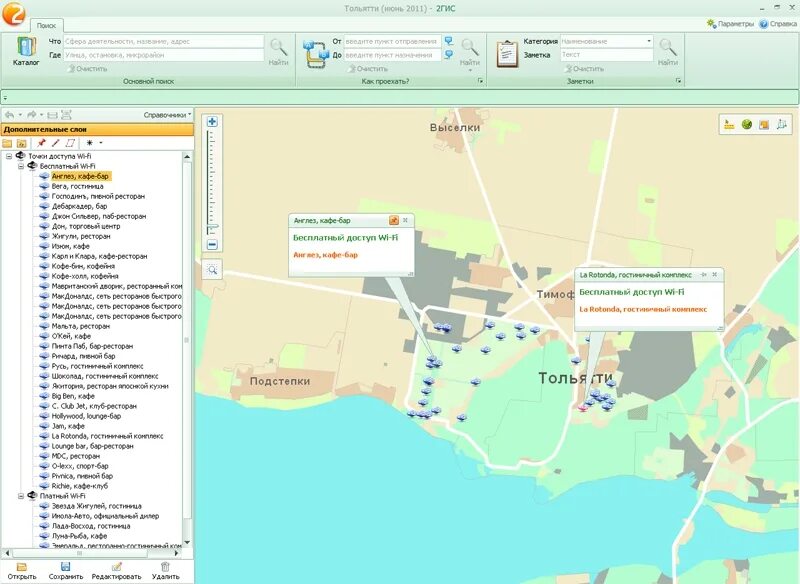Open Справка help
The height and width of the screenshot is (584, 800).
pyautogui.click(x=778, y=24)
